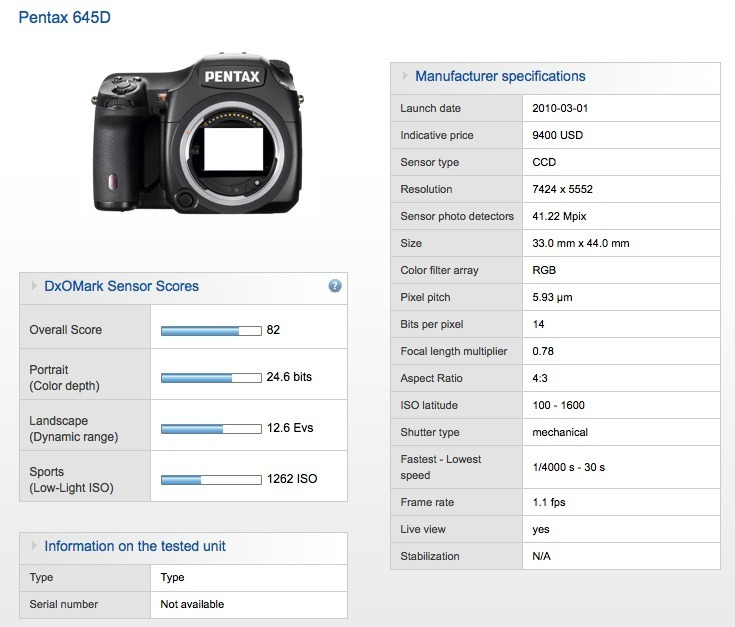Screen dimensions: 735x627
Task: Collapse the Information on the tested unit arrow
Action: [34, 545]
